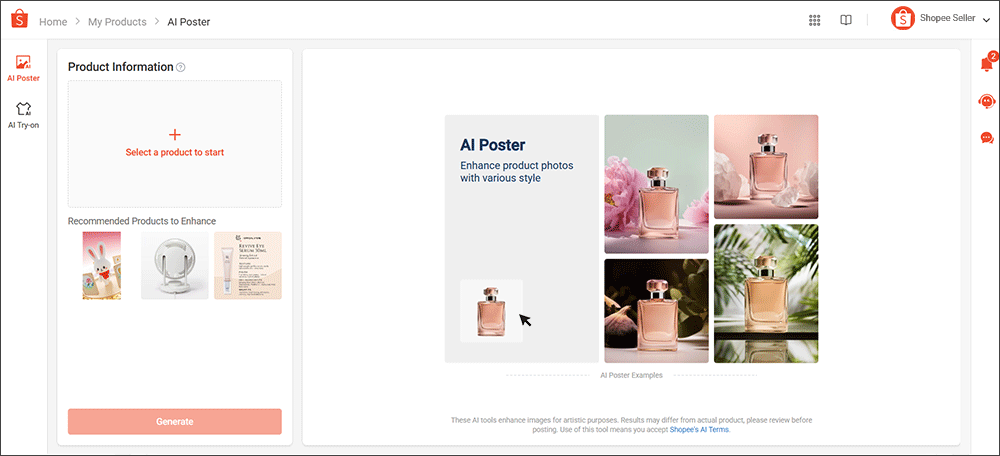This screenshot has width=1000, height=456.
Task: Click the AI Poster breadcrumb text
Action: point(189,22)
